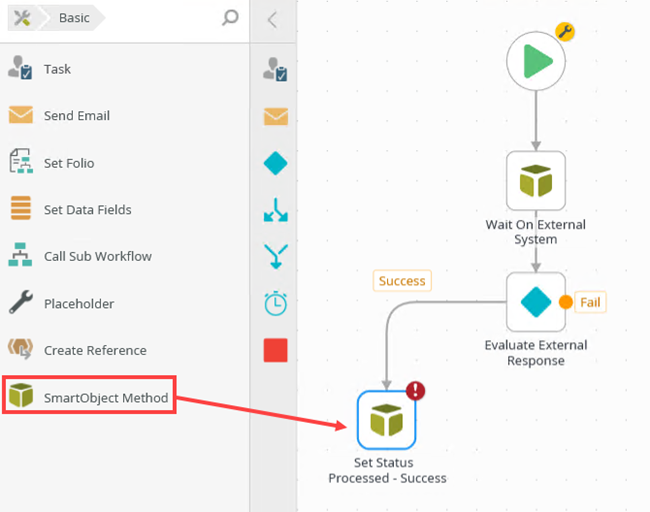Select the Create Reference icon

point(20,348)
